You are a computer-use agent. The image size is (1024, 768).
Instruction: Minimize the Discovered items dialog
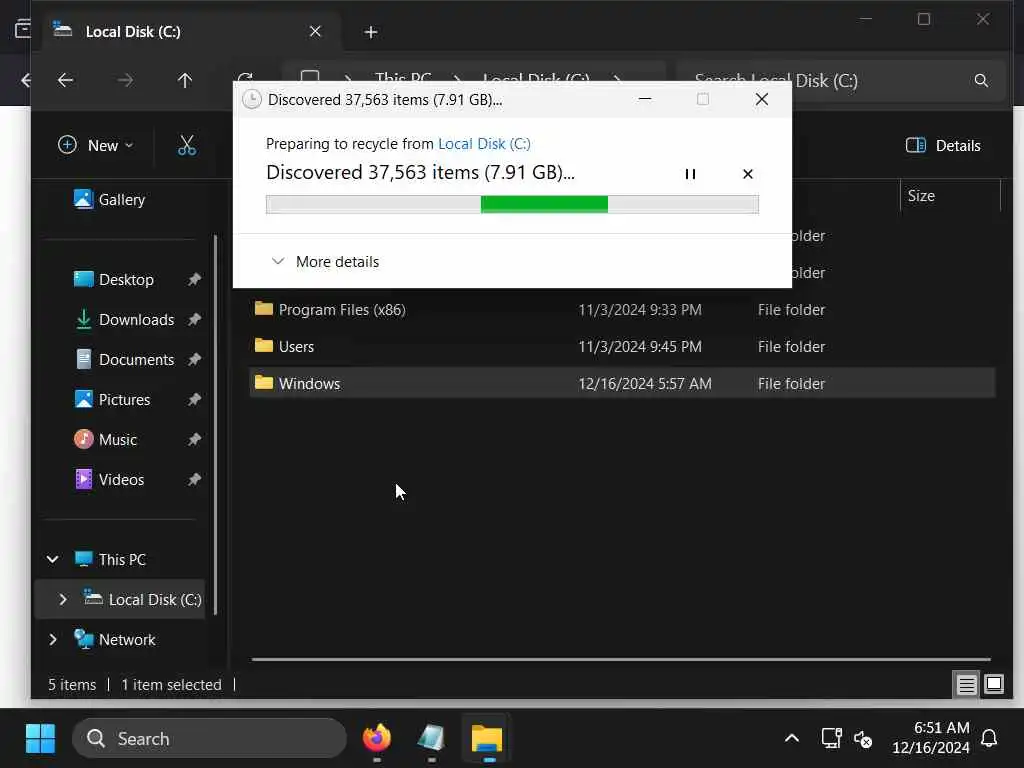point(645,99)
